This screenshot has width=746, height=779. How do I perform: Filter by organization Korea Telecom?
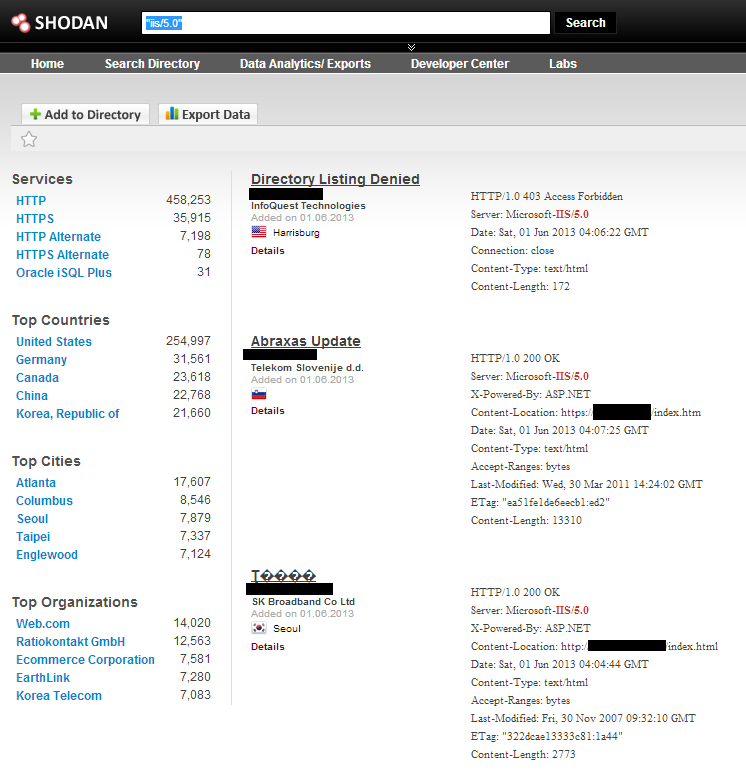coord(59,696)
